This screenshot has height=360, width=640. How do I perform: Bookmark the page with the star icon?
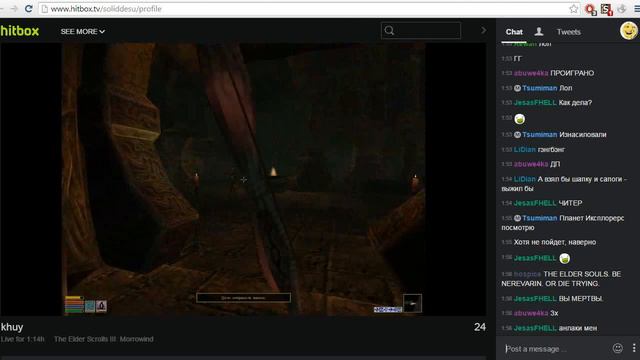click(x=573, y=9)
